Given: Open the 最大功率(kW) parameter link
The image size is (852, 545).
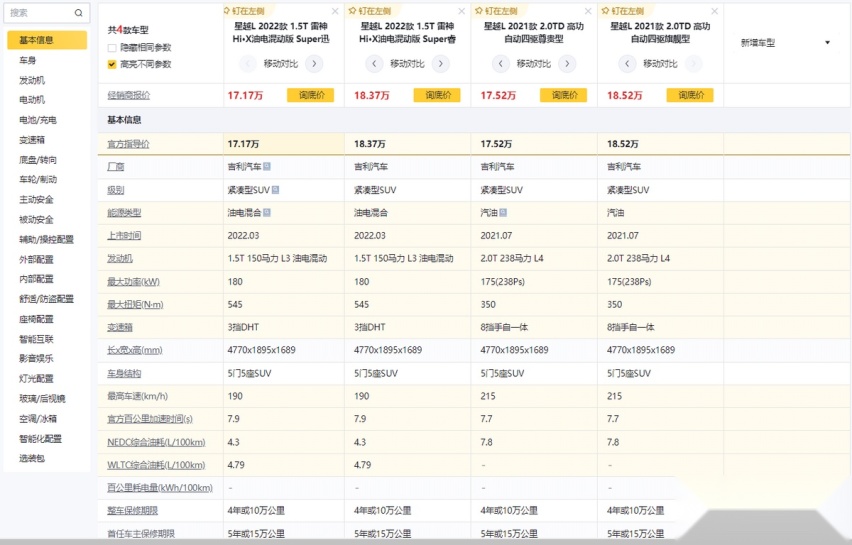Looking at the screenshot, I should point(133,281).
